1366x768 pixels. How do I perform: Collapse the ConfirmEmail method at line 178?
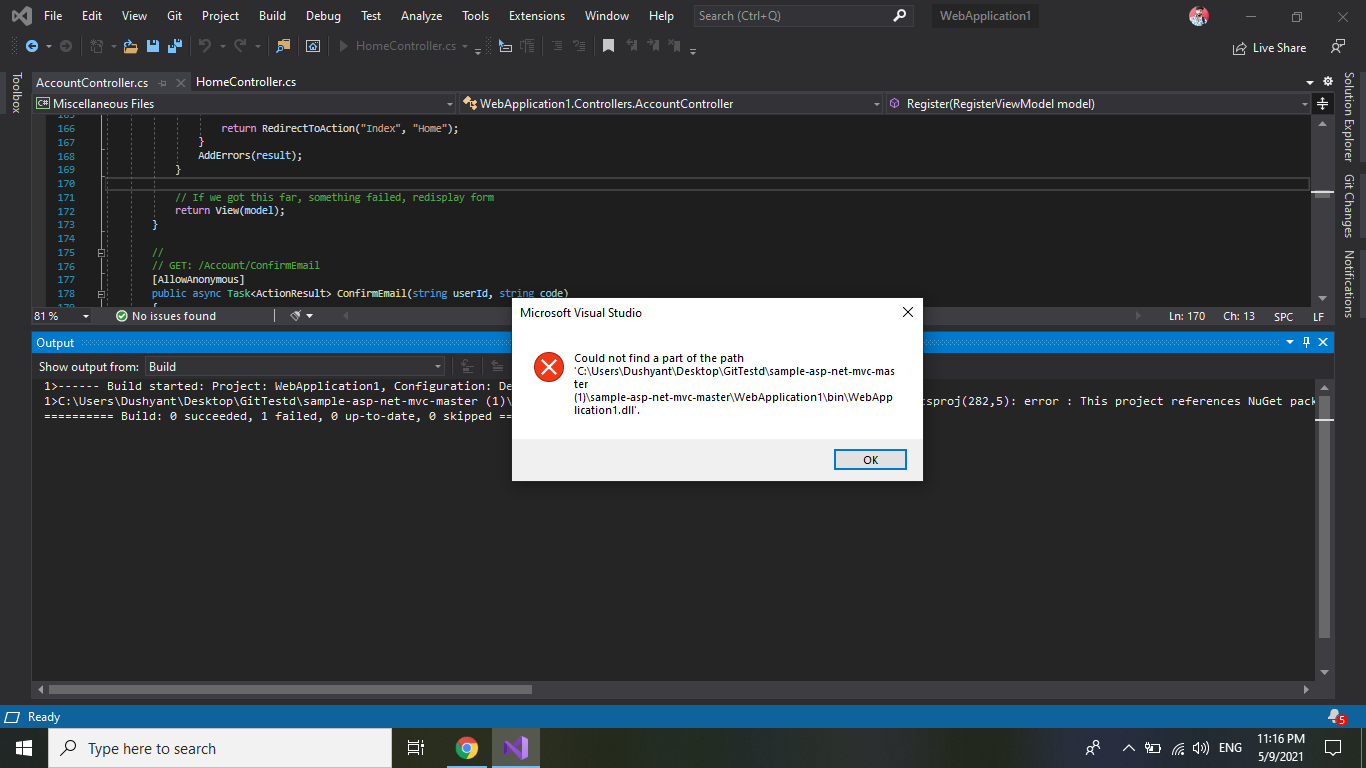click(101, 294)
